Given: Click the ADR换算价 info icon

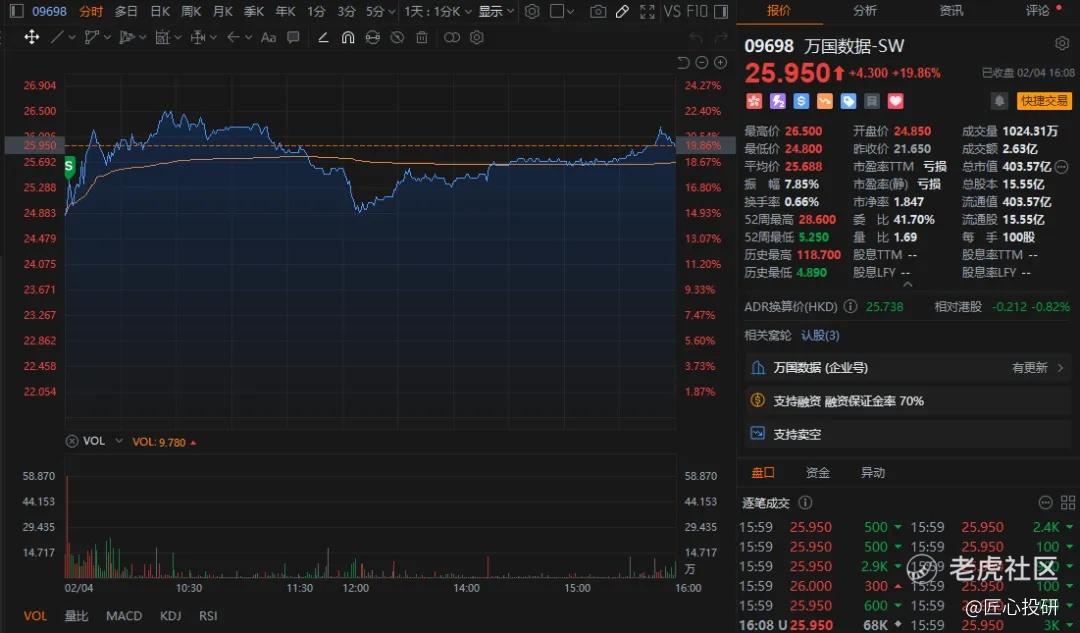Looking at the screenshot, I should click(851, 307).
